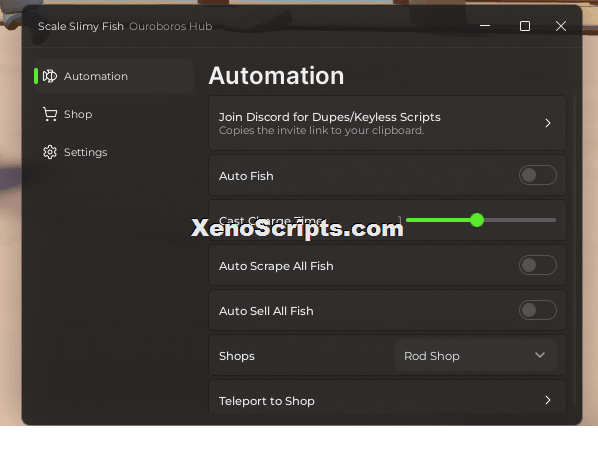This screenshot has width=598, height=456.
Task: Close the Ouroboros Hub window
Action: 561,26
